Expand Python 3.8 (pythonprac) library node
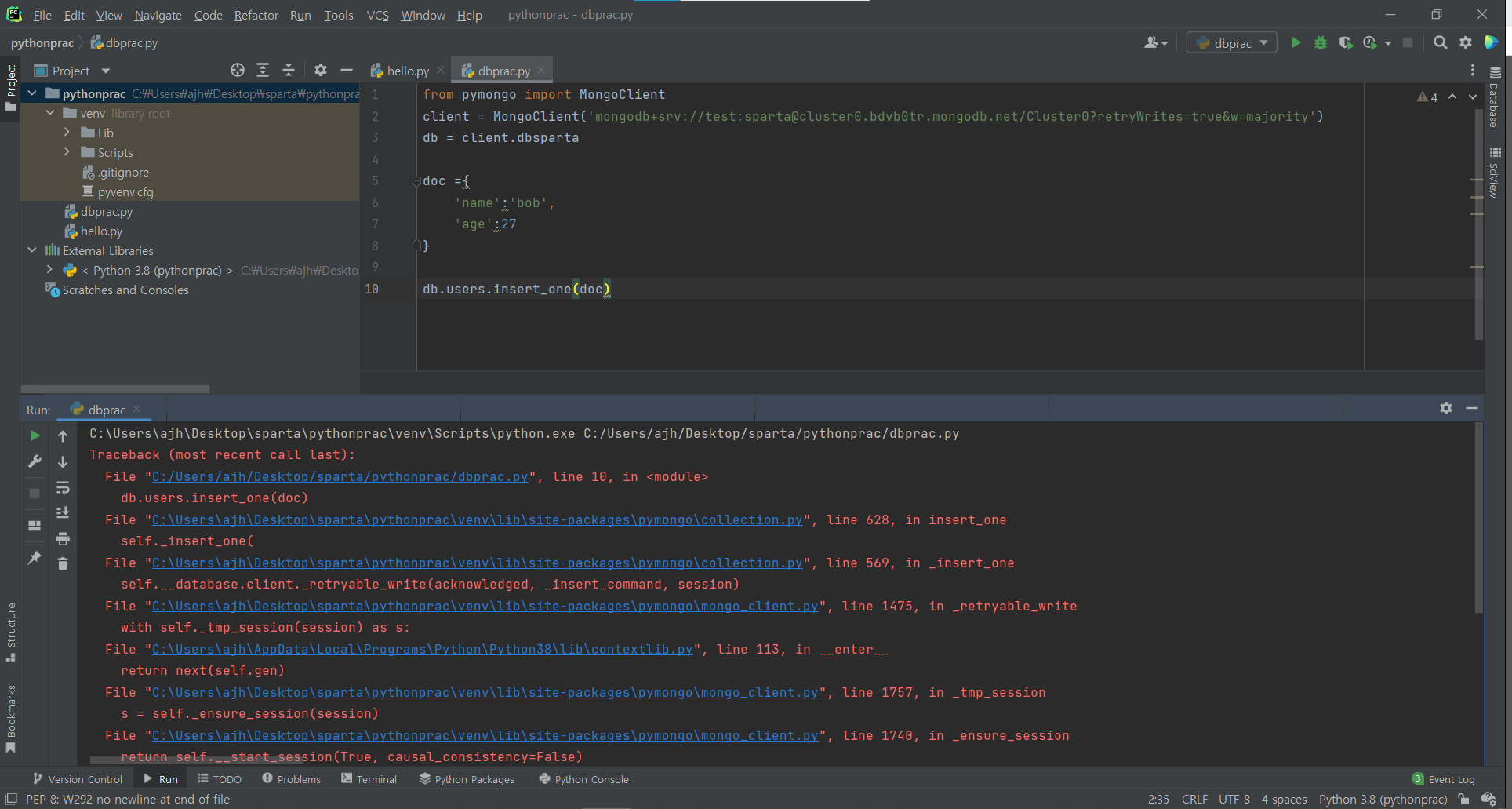The height and width of the screenshot is (809, 1512). pos(50,270)
